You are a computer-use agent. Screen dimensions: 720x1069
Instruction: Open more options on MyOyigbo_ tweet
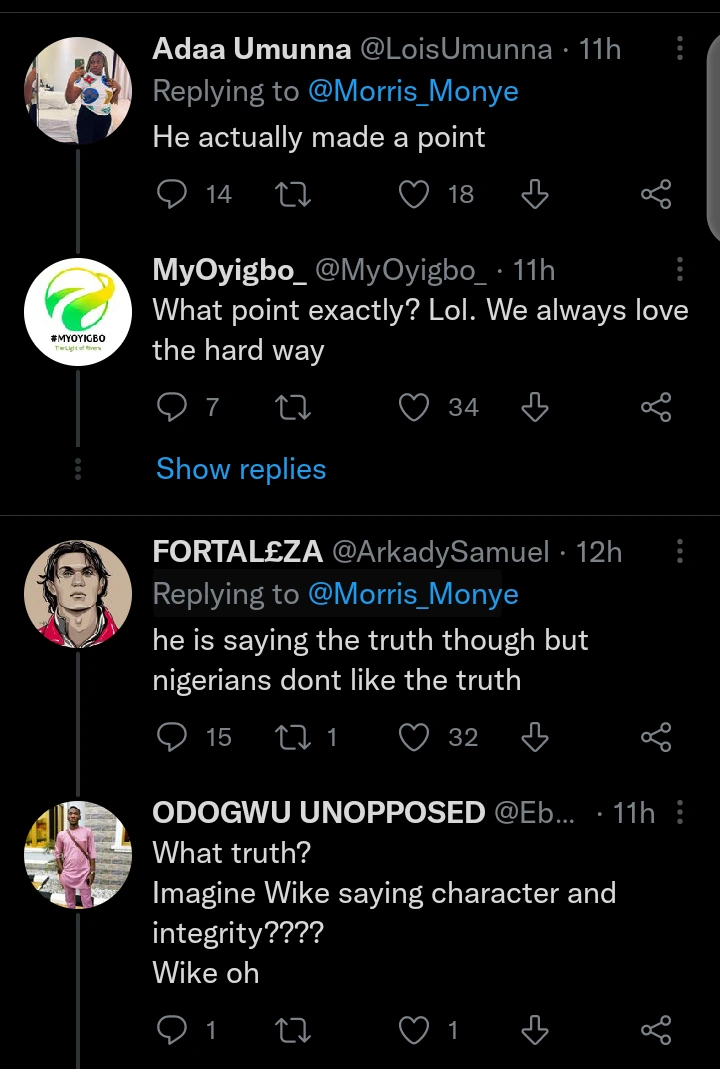tap(680, 269)
